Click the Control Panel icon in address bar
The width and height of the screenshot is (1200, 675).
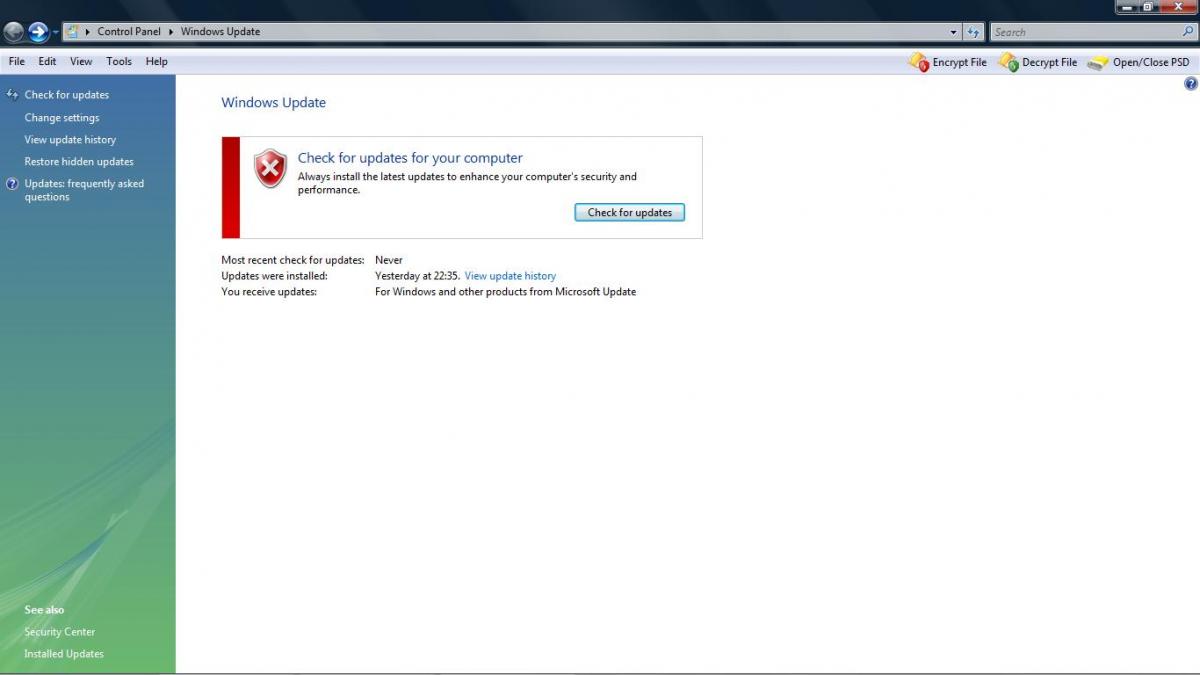(72, 32)
